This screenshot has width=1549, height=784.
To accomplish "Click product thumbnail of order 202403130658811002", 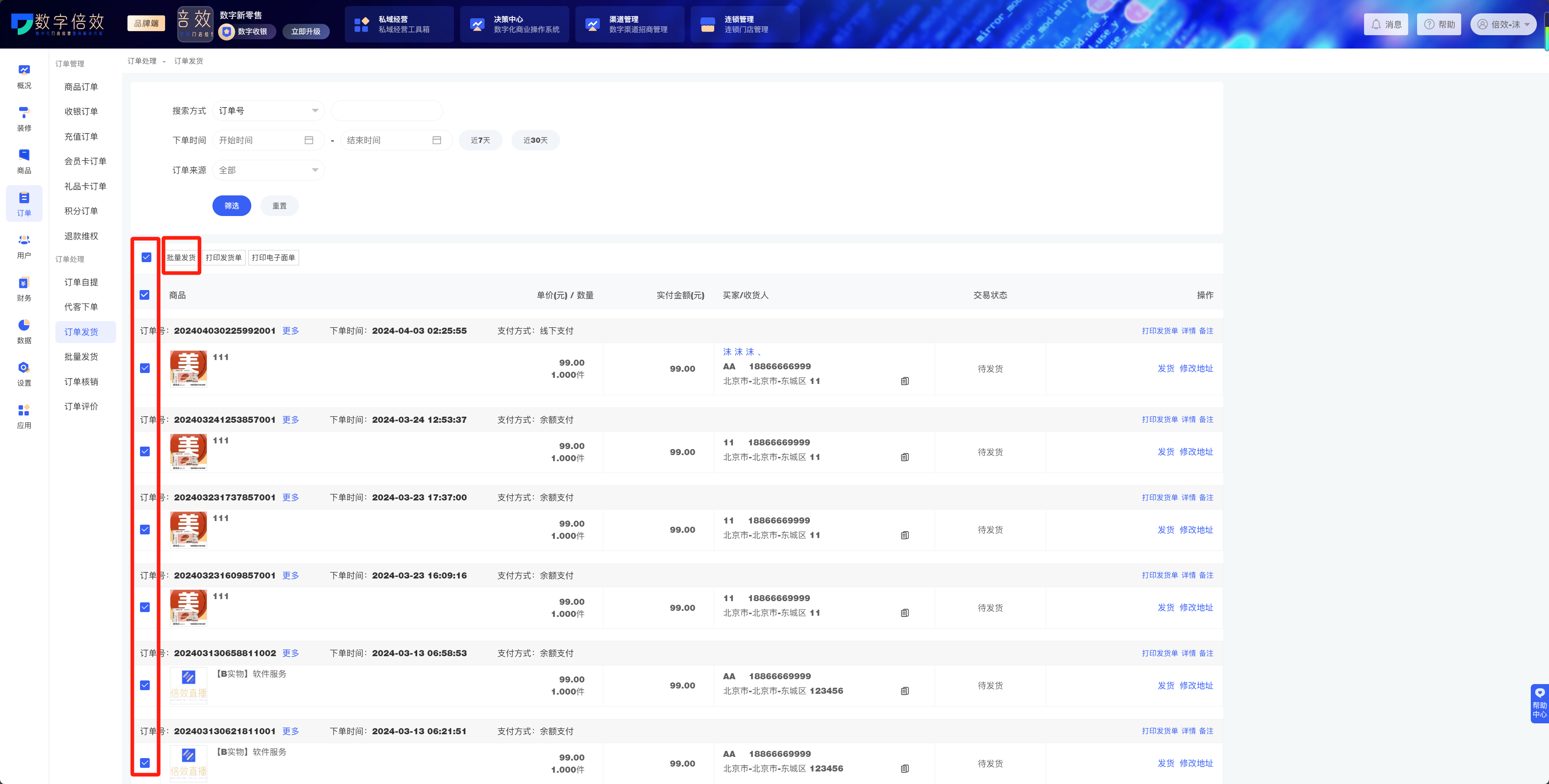I will point(188,685).
